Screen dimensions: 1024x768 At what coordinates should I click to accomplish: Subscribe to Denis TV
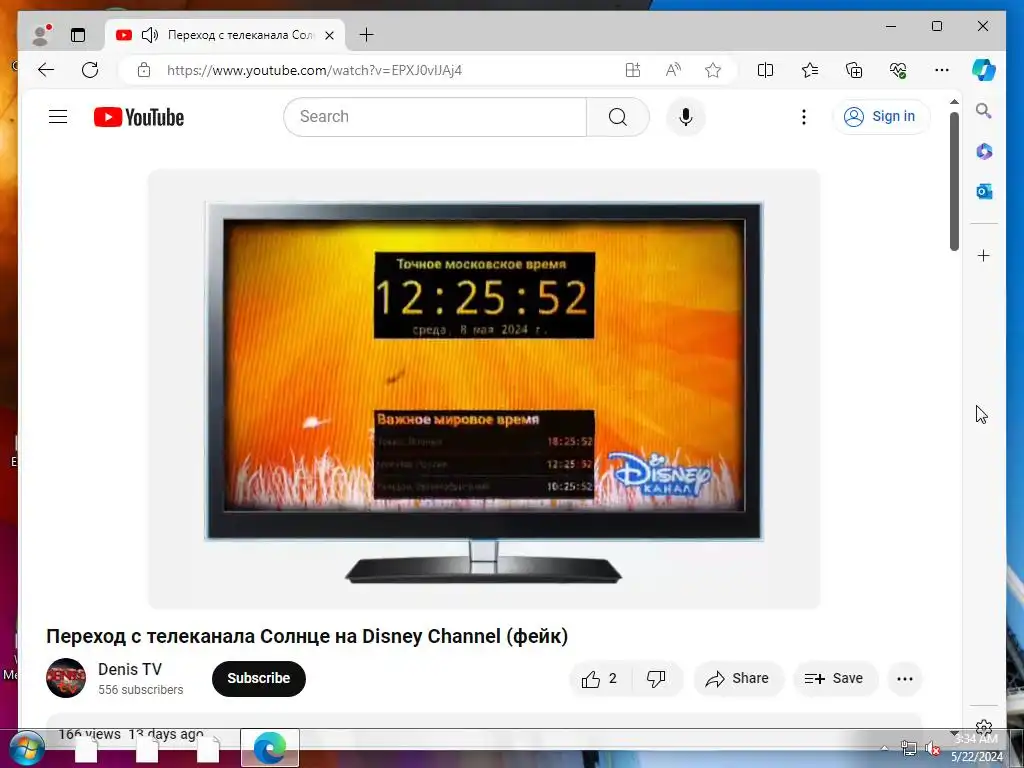pos(259,679)
